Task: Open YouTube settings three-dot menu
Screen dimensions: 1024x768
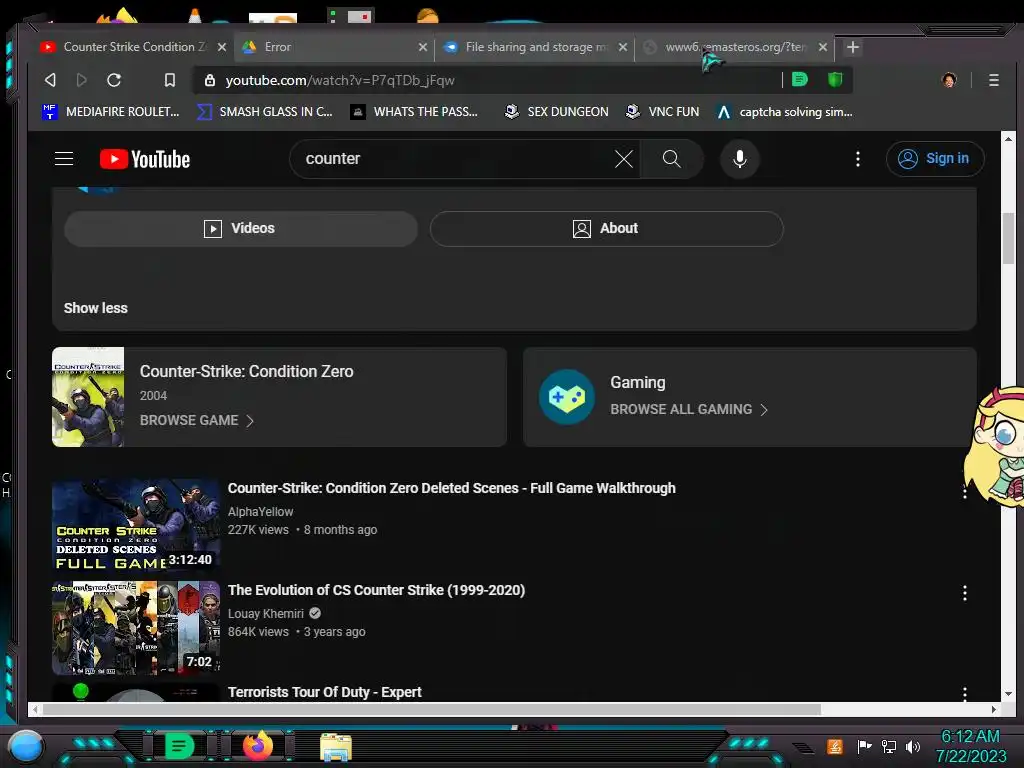Action: click(857, 159)
